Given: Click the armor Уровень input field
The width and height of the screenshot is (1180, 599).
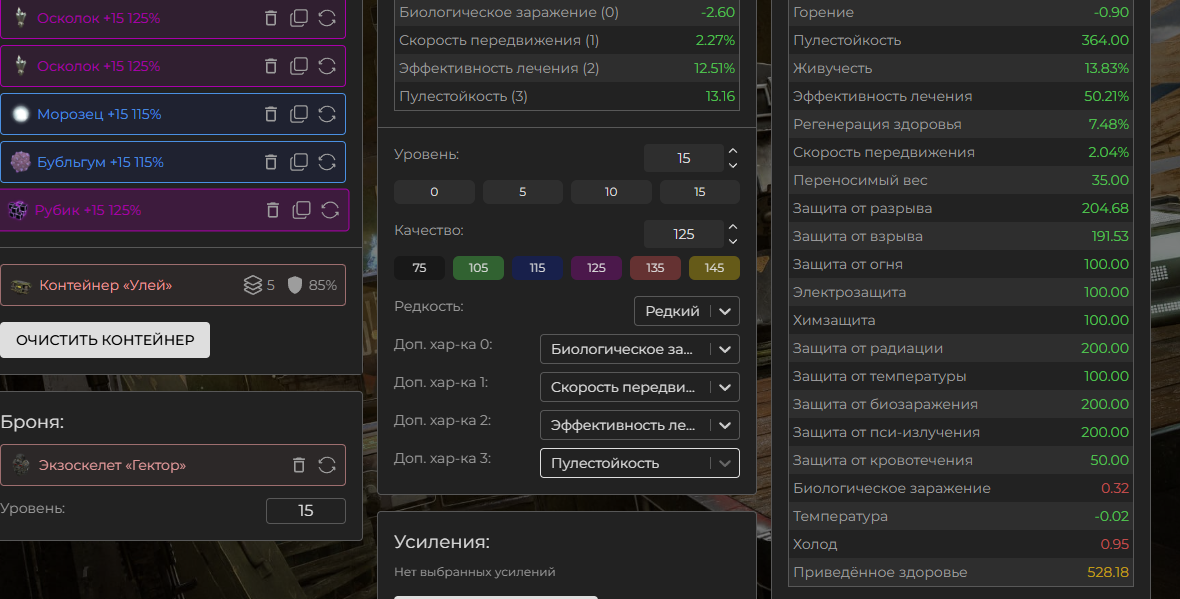Looking at the screenshot, I should [x=306, y=511].
